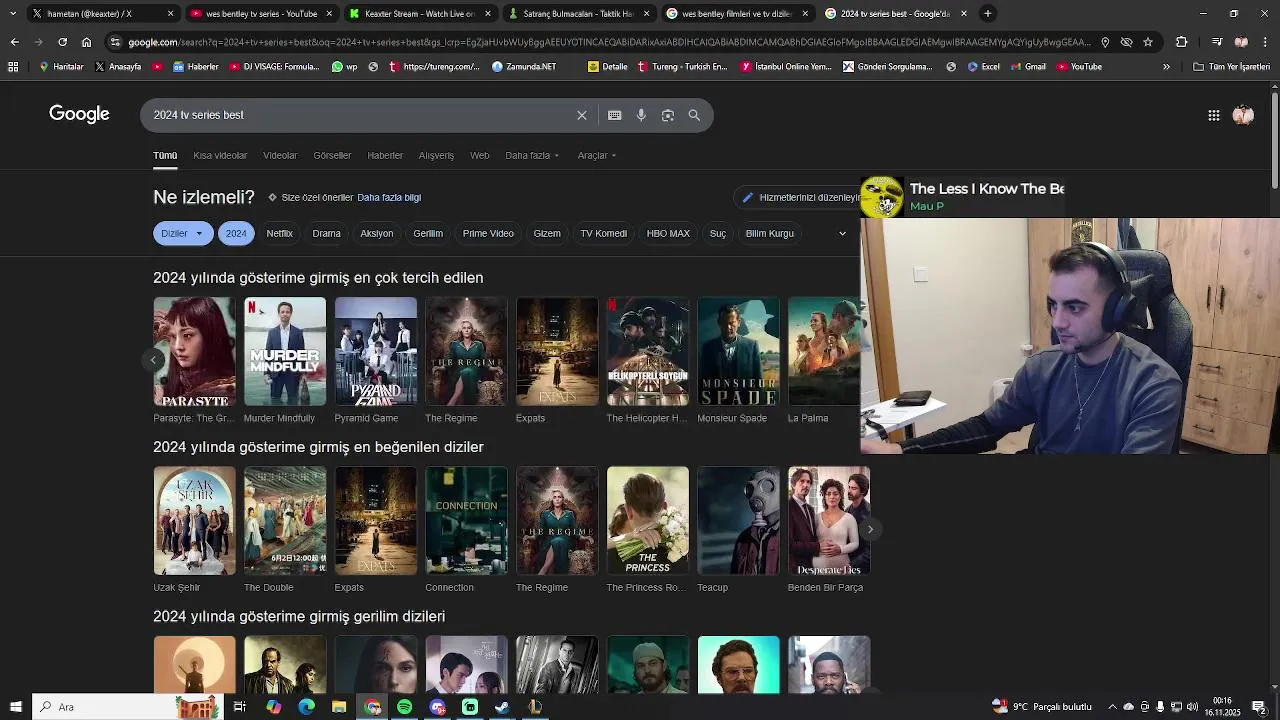Expand all filter chips with the chevron
This screenshot has height=720, width=1280.
(x=842, y=233)
